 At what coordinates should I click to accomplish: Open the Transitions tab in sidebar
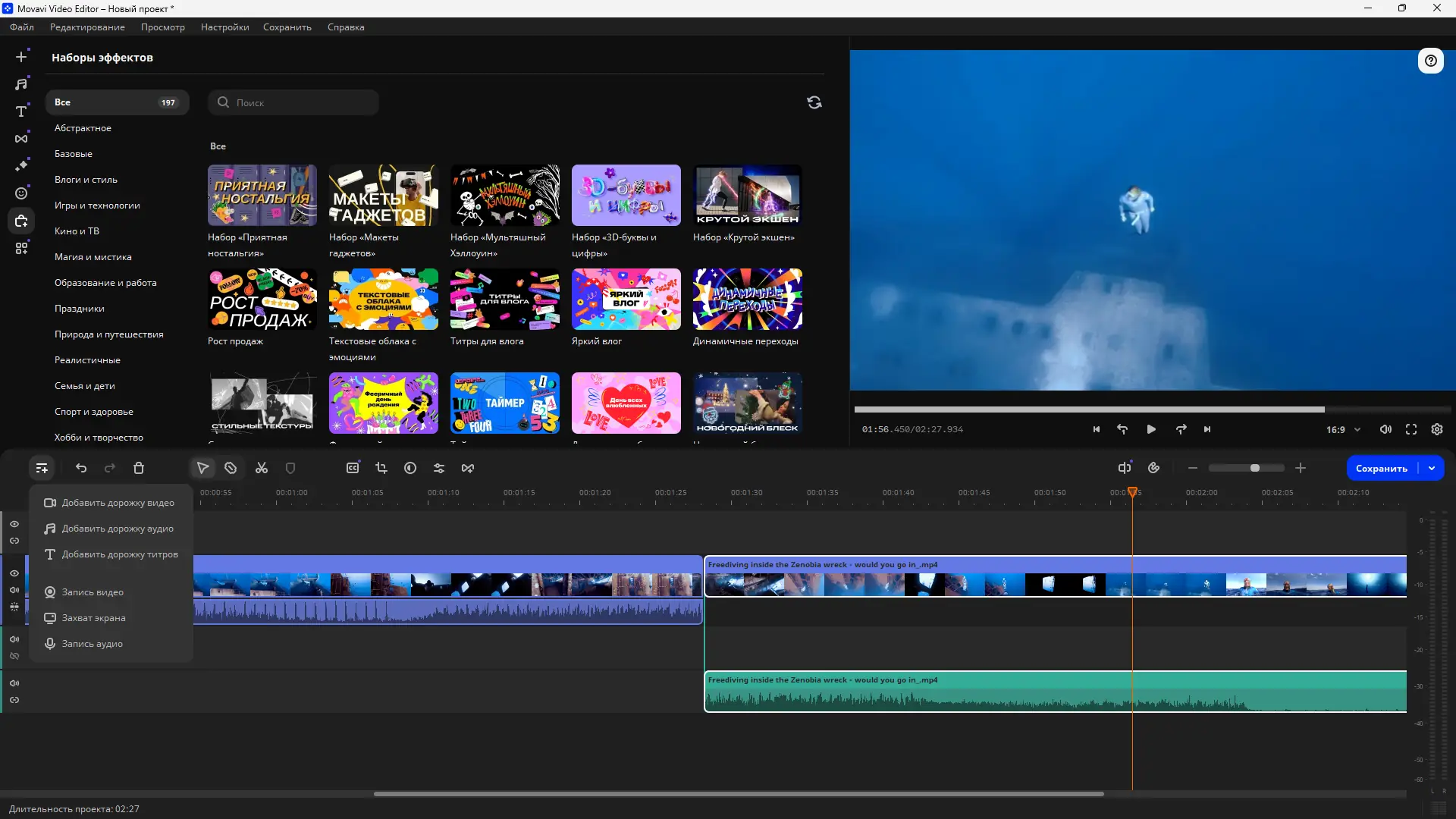(x=21, y=139)
